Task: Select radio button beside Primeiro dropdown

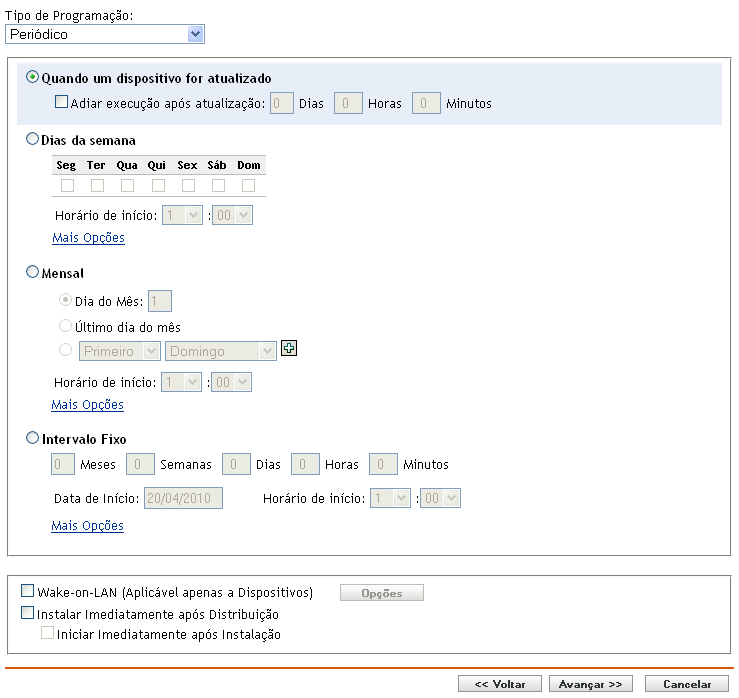Action: click(x=65, y=350)
